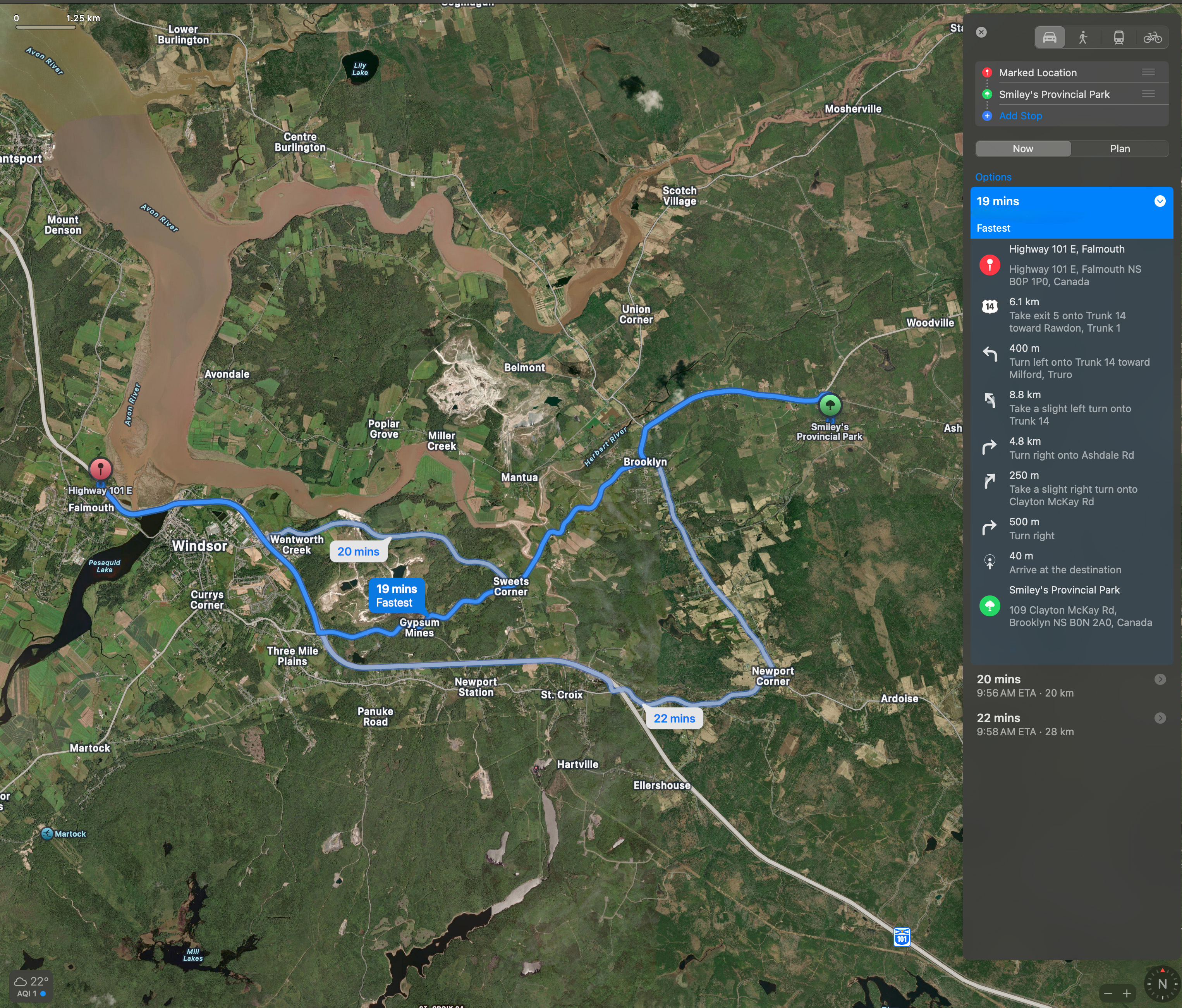
Task: Click the Gypsum Mines map label
Action: (x=419, y=627)
